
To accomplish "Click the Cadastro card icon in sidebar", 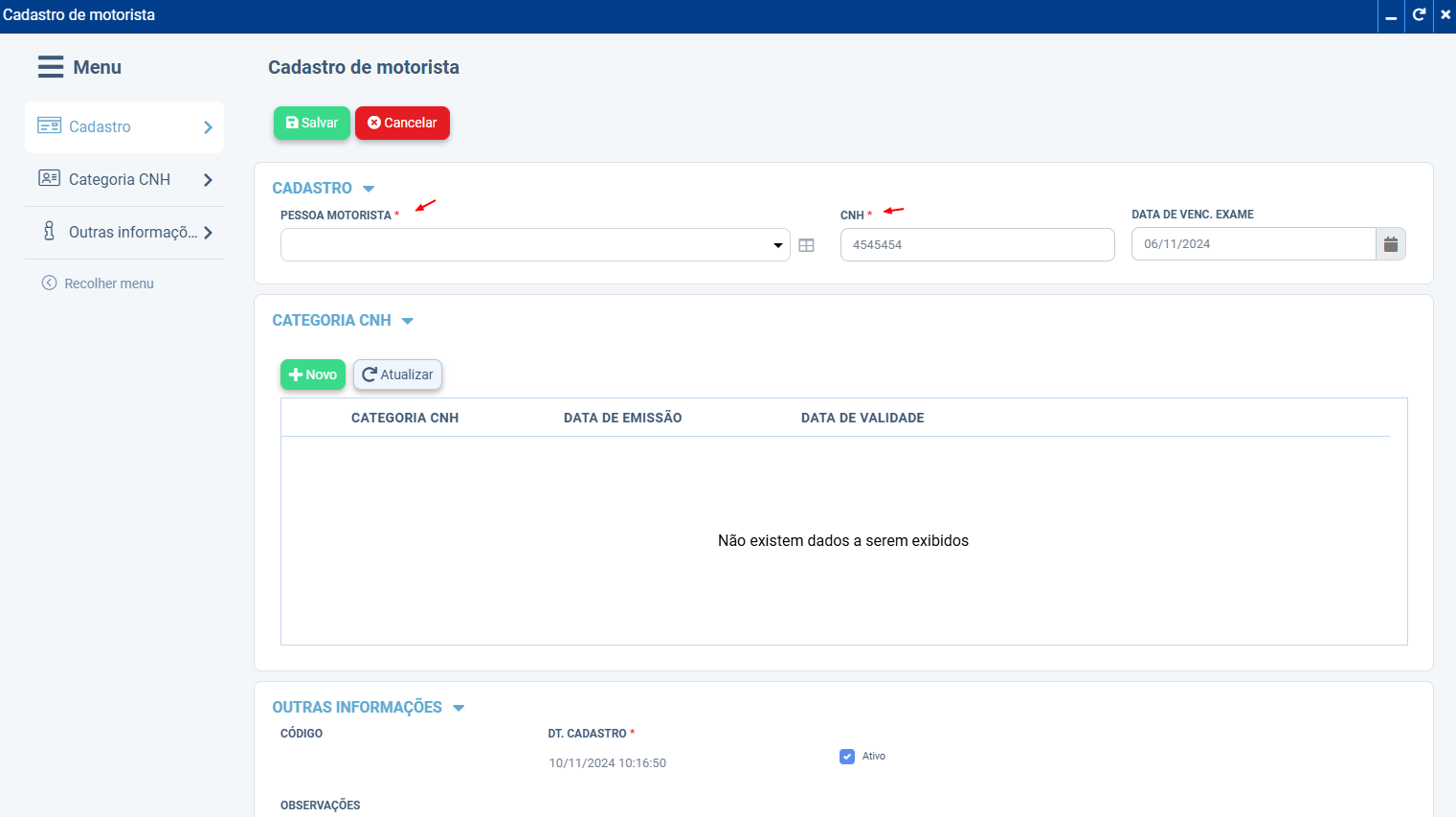I will 50,125.
